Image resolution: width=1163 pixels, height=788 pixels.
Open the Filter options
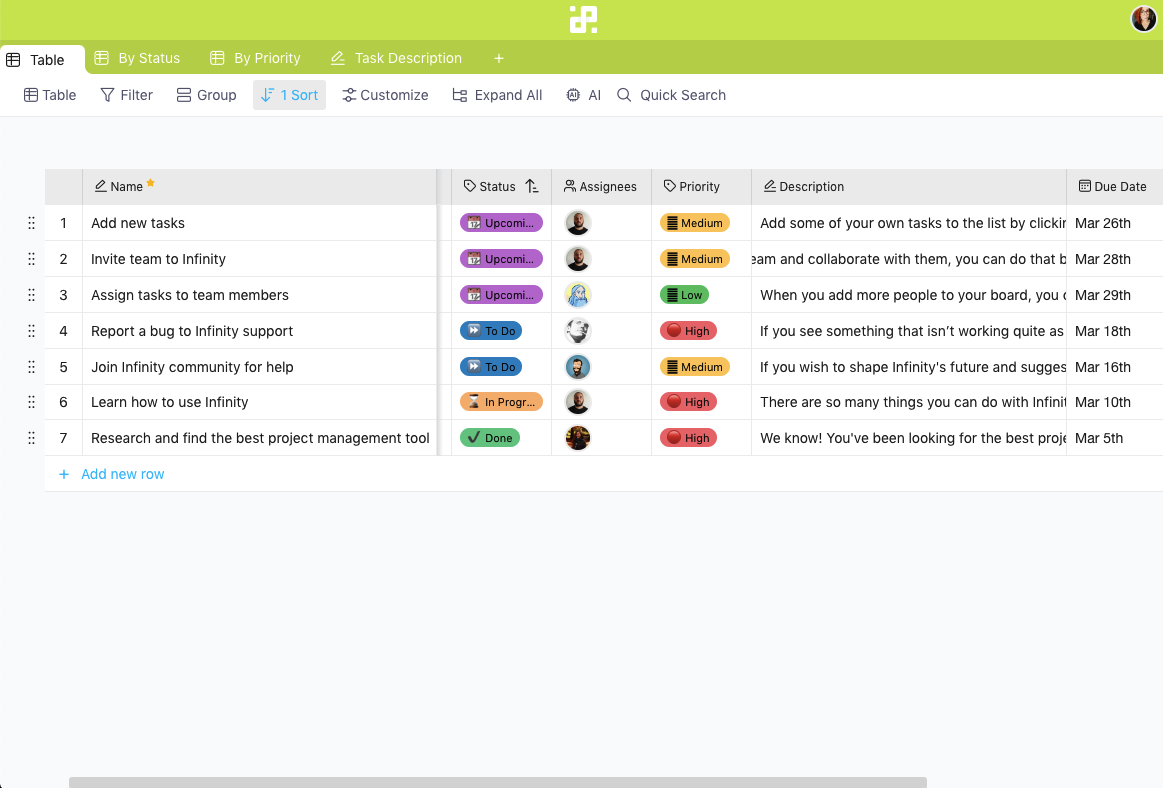click(126, 95)
